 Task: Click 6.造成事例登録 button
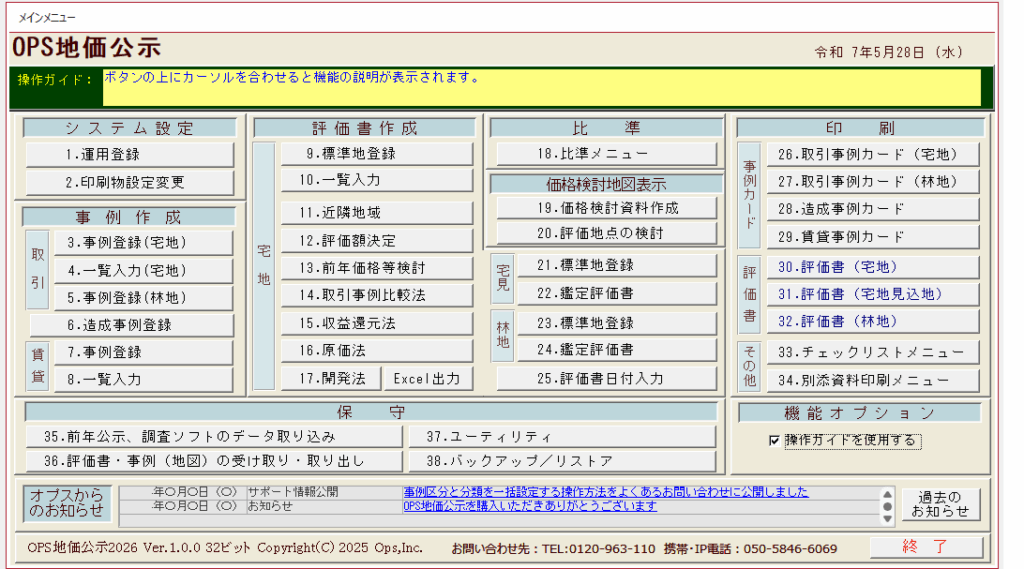tap(131, 325)
